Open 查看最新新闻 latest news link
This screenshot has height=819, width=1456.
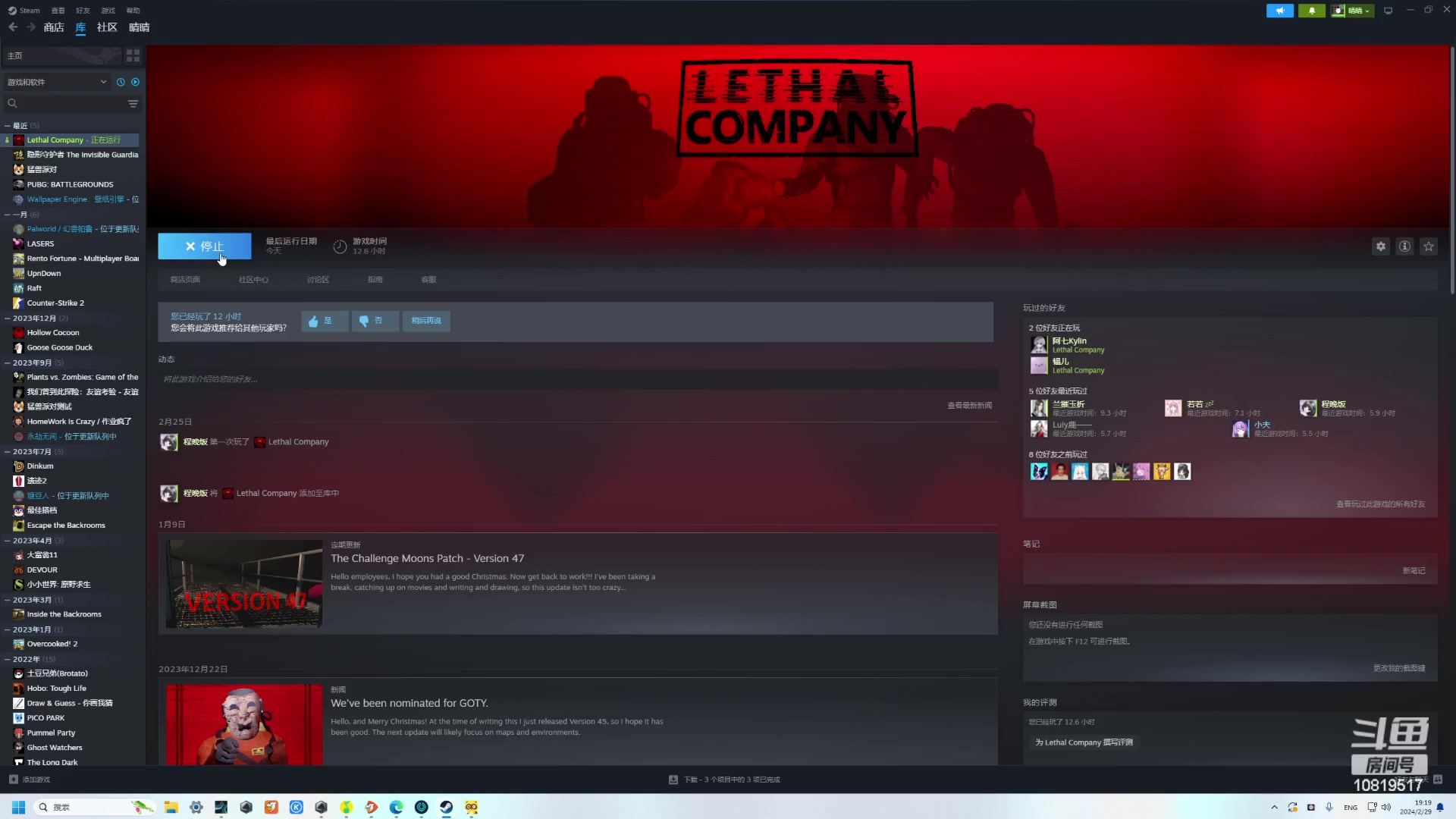point(969,406)
